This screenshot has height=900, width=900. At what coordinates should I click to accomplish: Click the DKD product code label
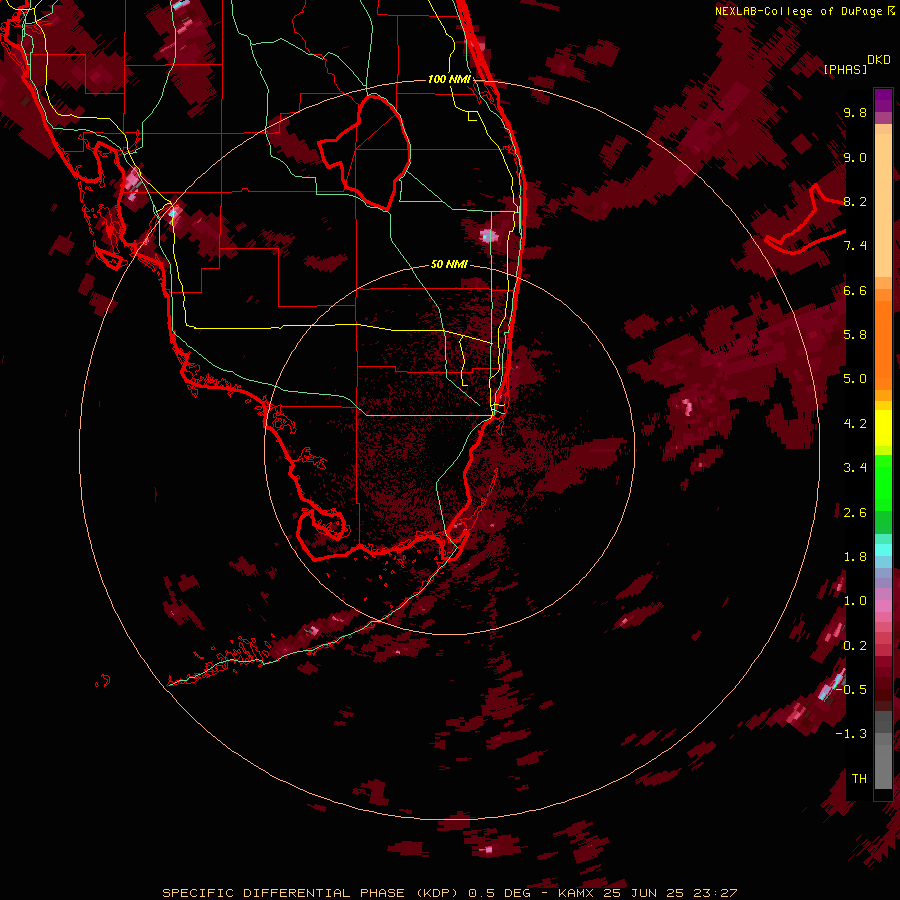(x=879, y=60)
